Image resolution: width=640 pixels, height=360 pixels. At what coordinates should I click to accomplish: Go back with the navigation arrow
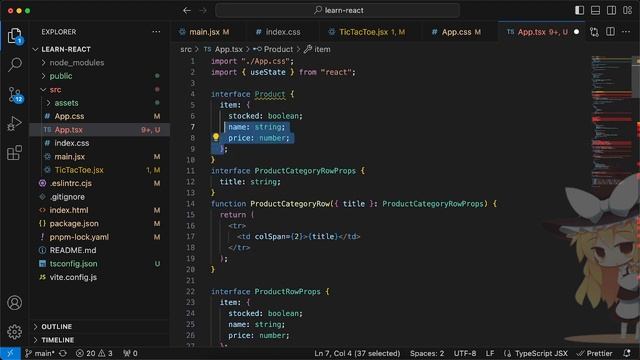(187, 11)
